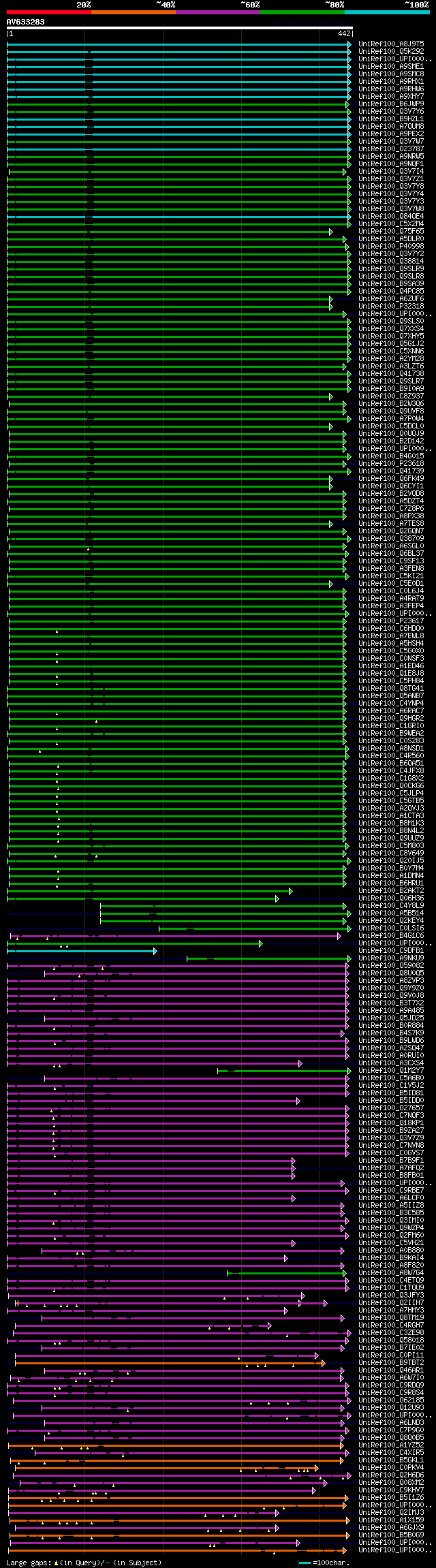Select the query name AV633283
436x1568 pixels.
(26, 22)
